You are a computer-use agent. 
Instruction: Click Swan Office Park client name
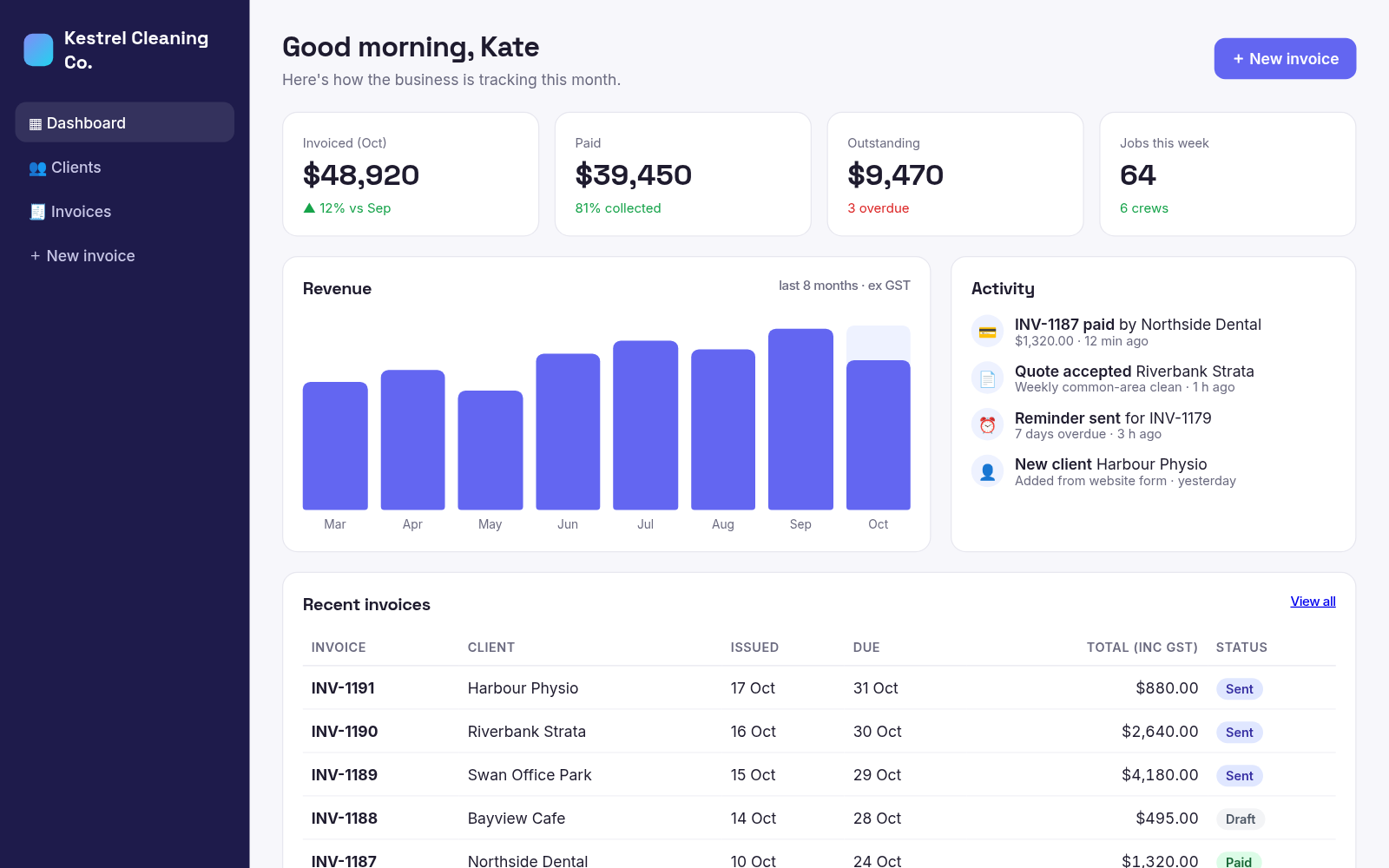click(x=530, y=775)
